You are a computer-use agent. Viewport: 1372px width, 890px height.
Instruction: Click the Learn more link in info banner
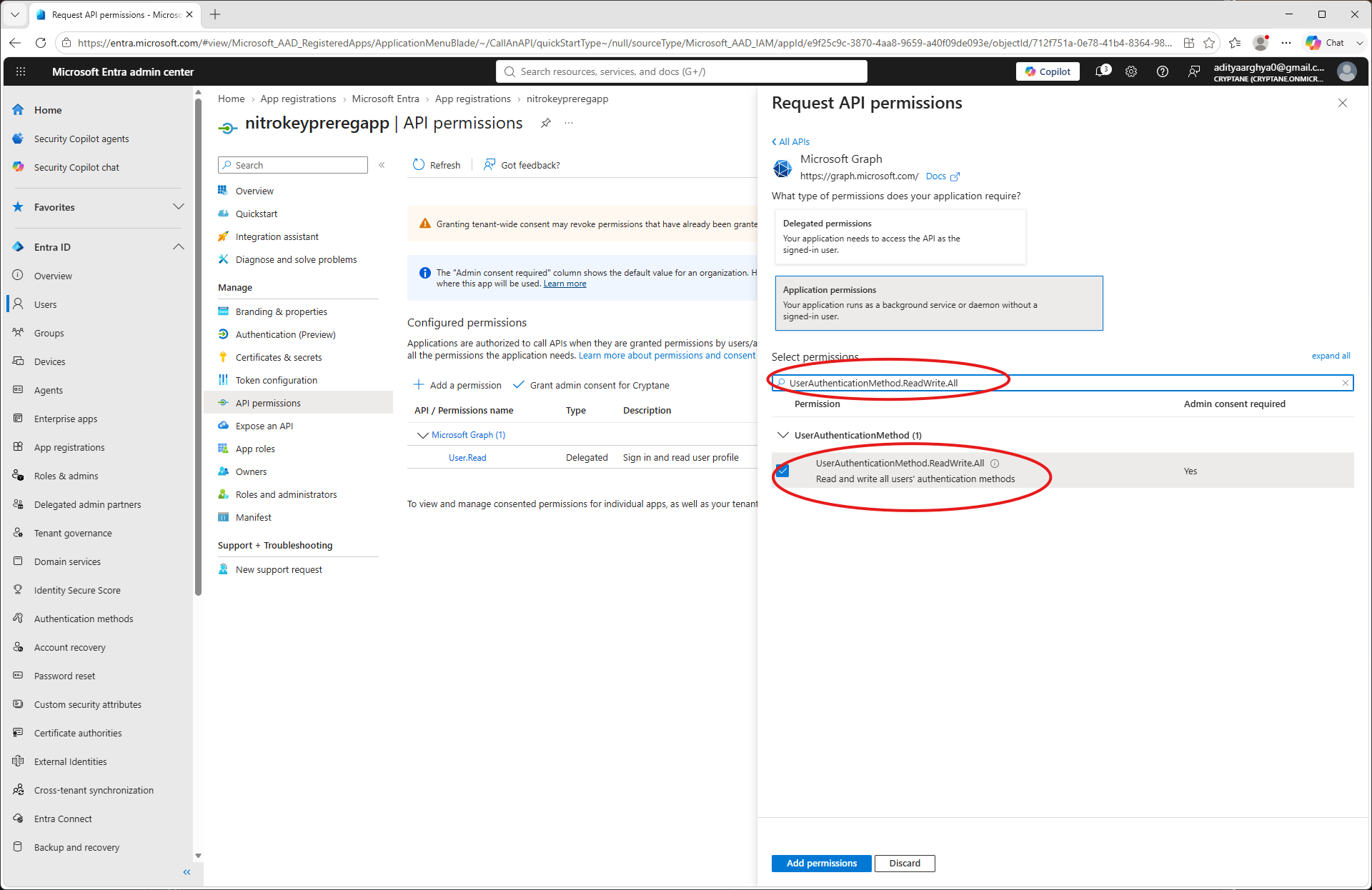(565, 284)
